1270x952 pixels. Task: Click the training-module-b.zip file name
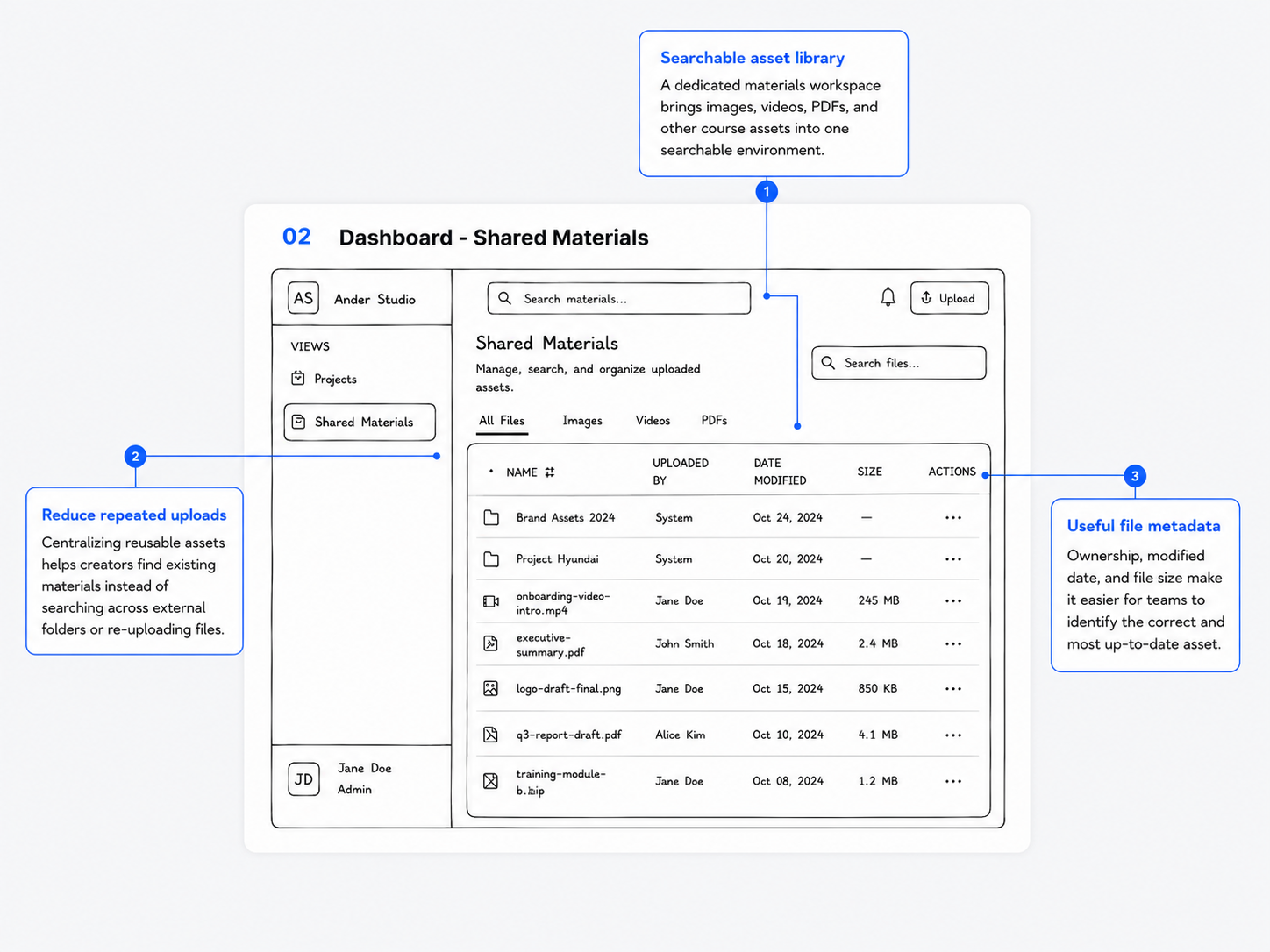tap(561, 782)
